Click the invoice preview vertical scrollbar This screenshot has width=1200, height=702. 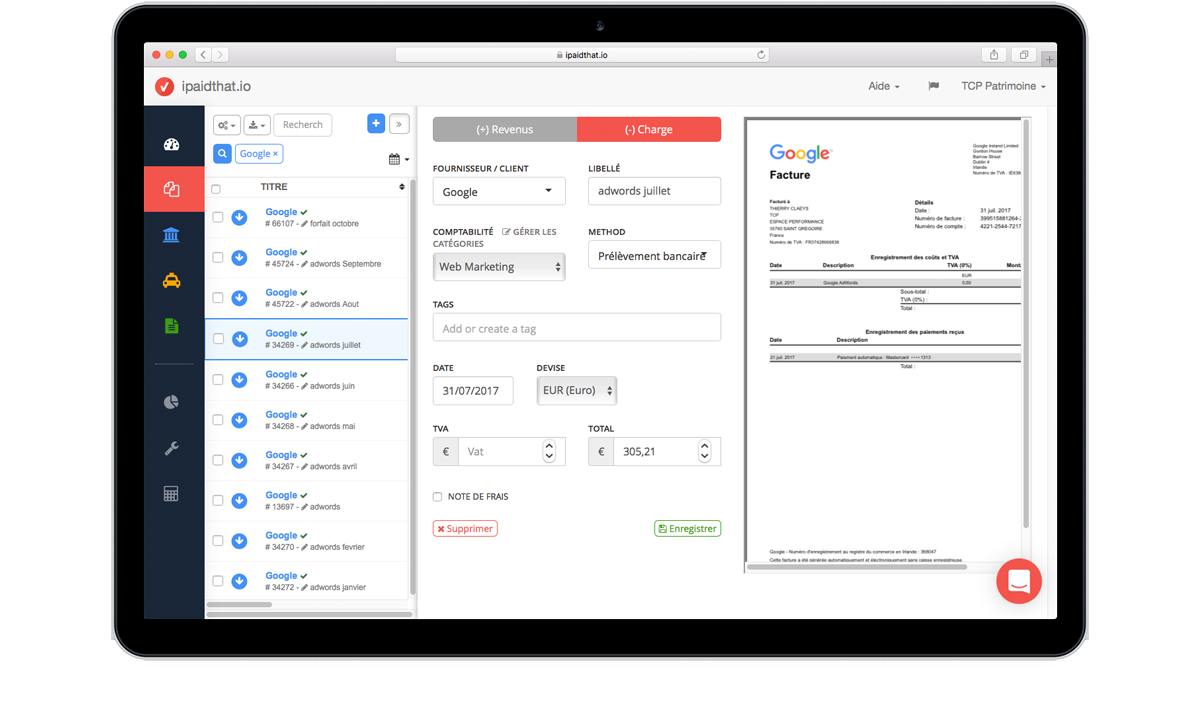[1025, 325]
